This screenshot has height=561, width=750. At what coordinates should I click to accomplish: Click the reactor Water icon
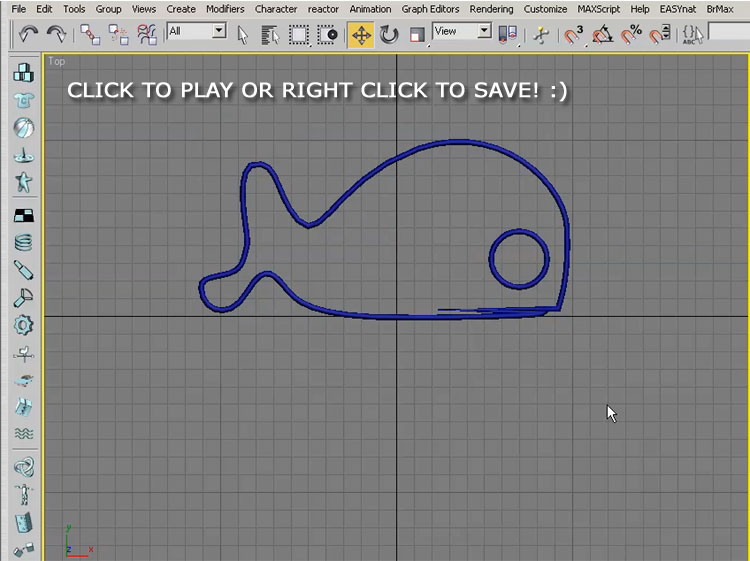pos(23,433)
